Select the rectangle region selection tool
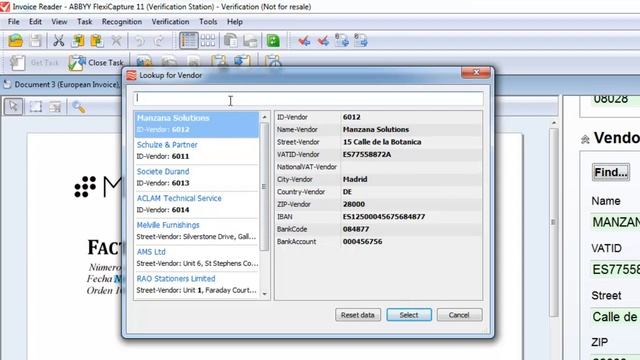Image resolution: width=640 pixels, height=360 pixels. pyautogui.click(x=36, y=107)
